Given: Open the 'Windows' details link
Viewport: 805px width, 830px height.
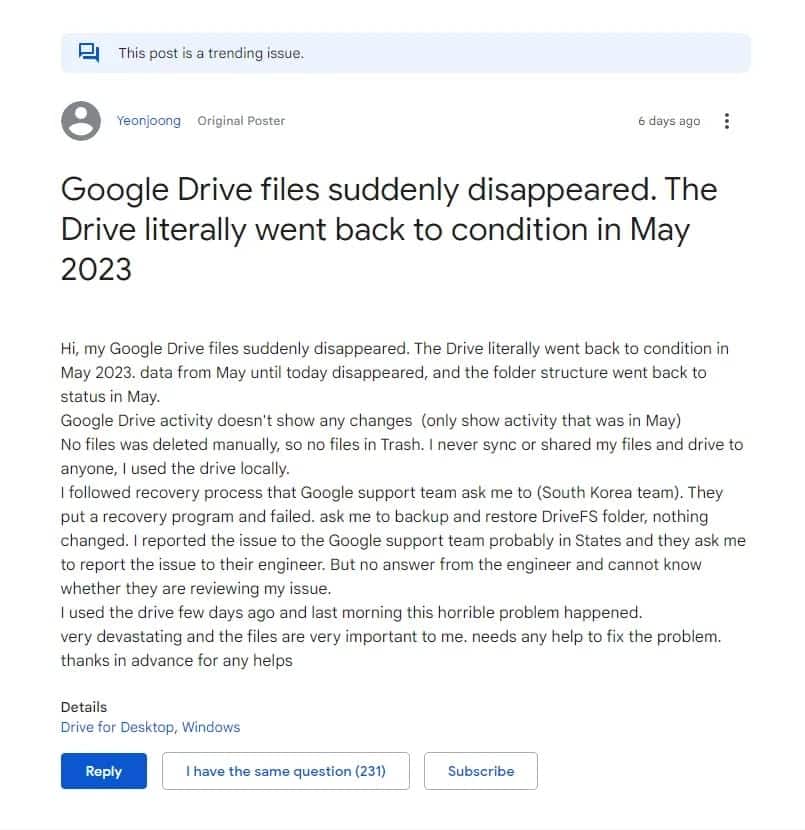Looking at the screenshot, I should tap(211, 727).
